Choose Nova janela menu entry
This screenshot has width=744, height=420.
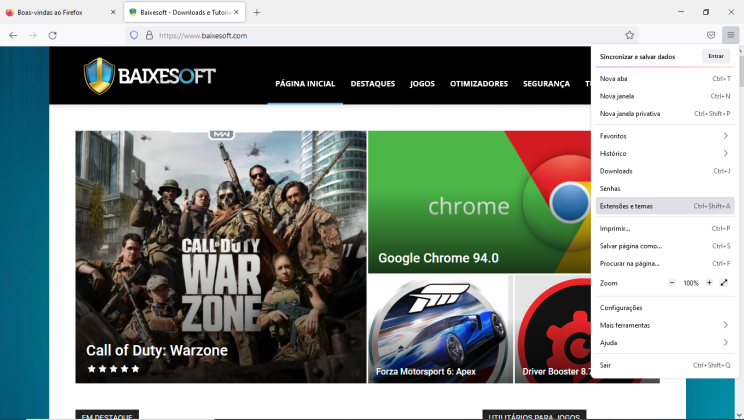[665, 96]
